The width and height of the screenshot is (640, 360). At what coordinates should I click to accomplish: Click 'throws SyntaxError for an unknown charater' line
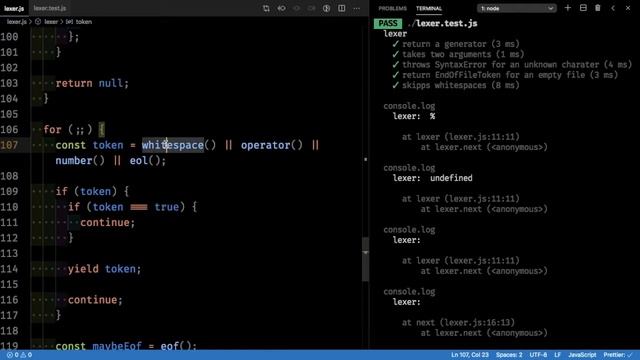[517, 64]
